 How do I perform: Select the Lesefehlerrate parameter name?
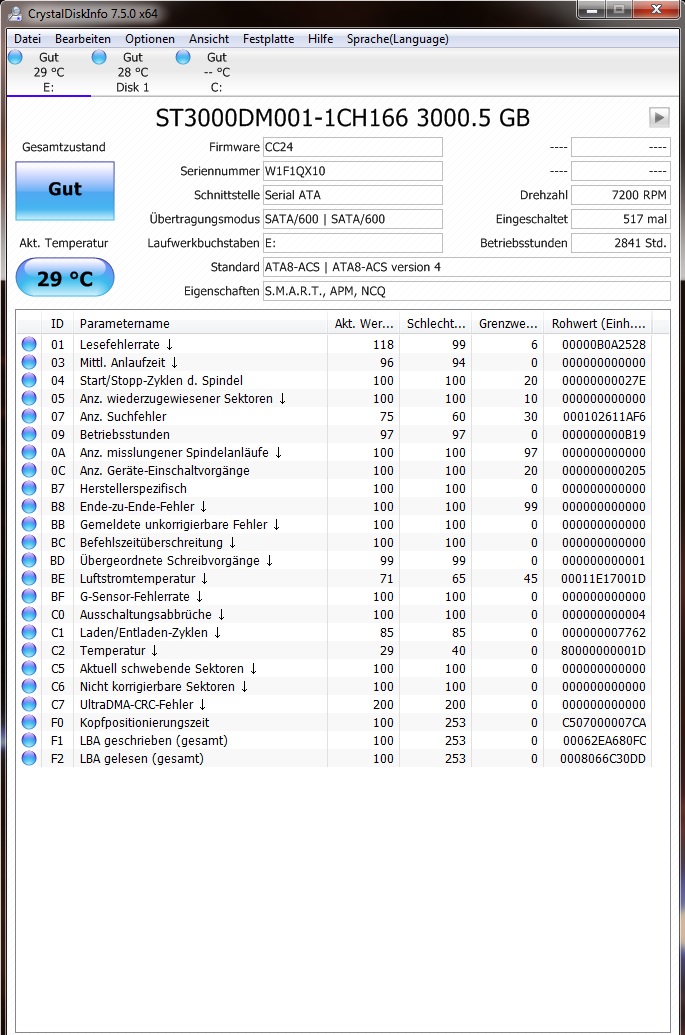coord(126,345)
